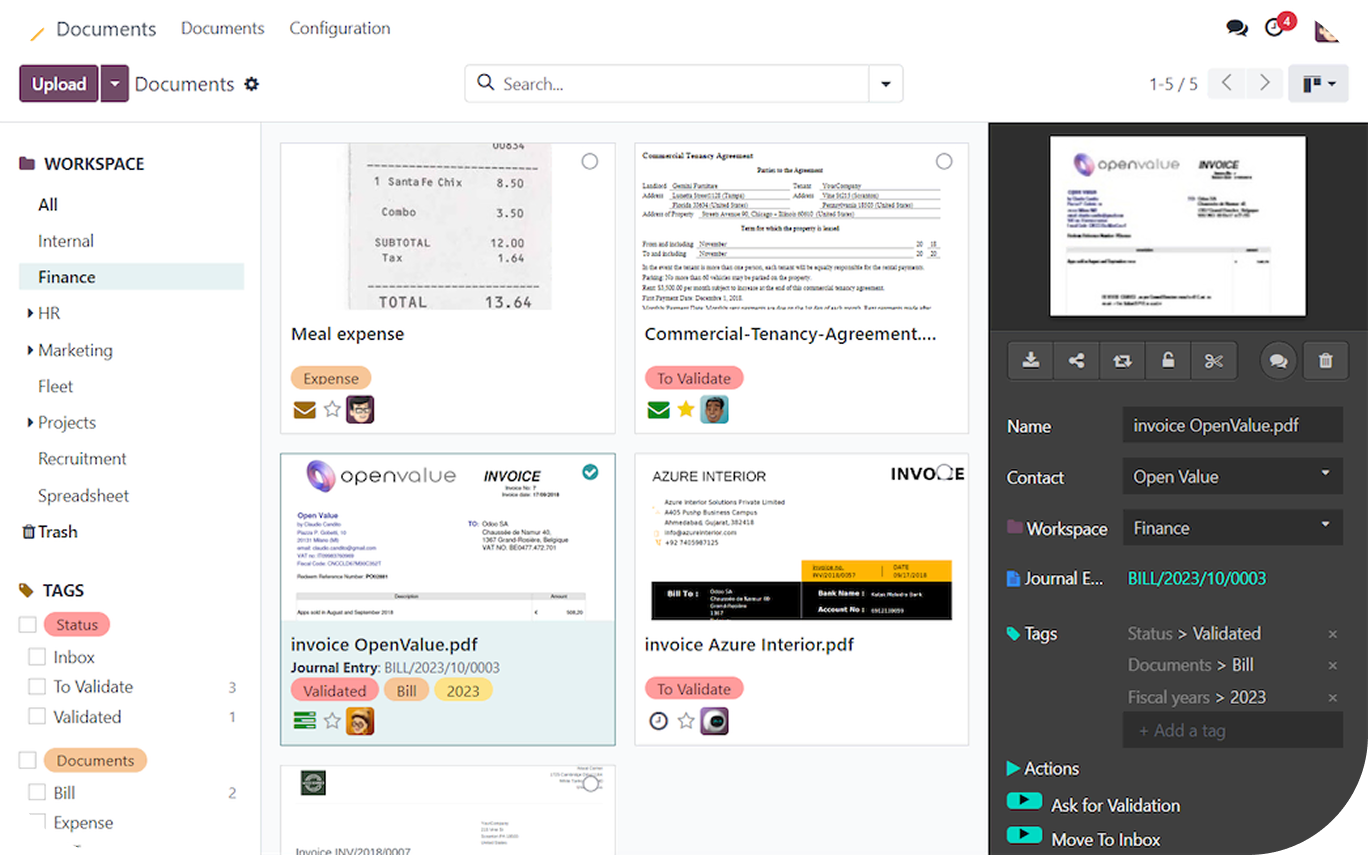Click the download icon in preview panel
The height and width of the screenshot is (855, 1368).
click(1030, 361)
